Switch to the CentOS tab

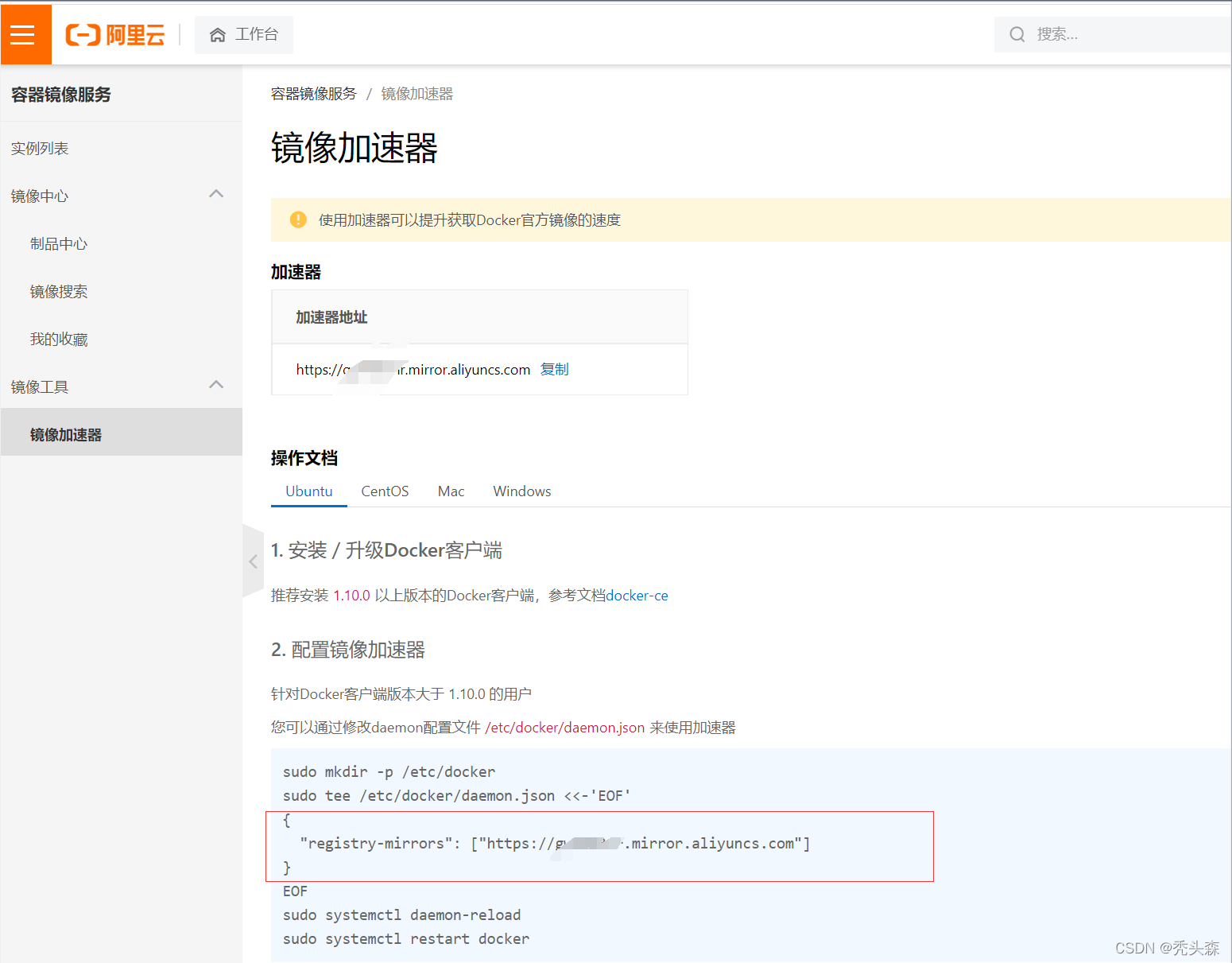pyautogui.click(x=385, y=491)
